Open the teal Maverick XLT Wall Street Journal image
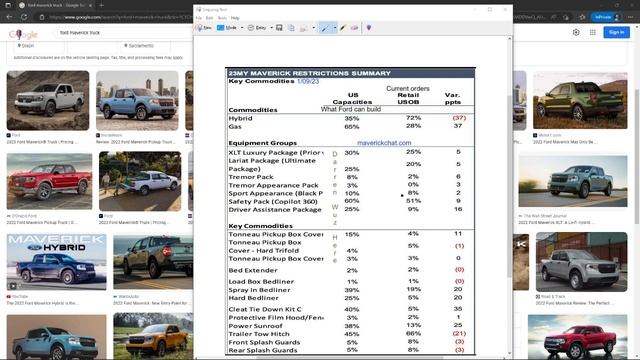The image size is (640, 360). pos(573,181)
